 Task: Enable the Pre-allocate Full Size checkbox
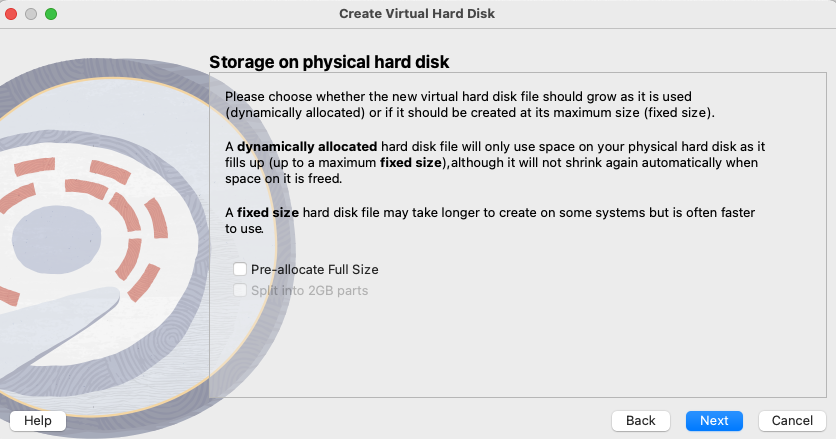point(240,269)
